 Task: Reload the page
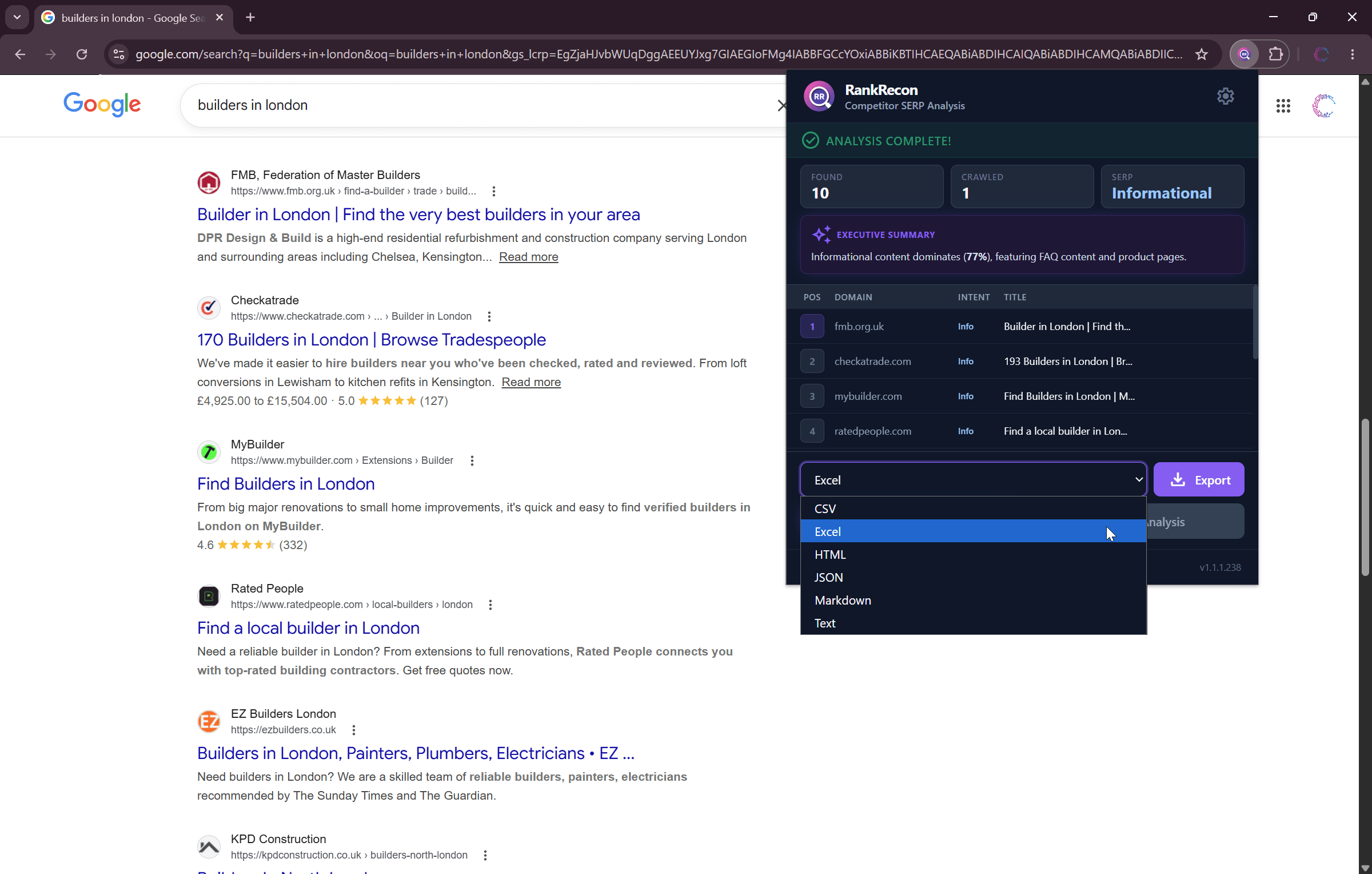82,54
